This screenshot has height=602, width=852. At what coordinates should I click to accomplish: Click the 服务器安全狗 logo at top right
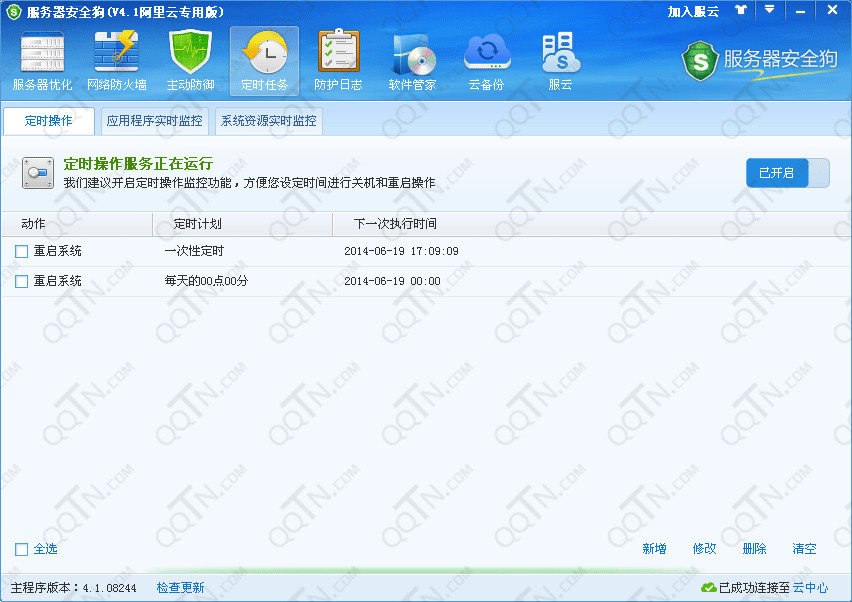pos(760,61)
